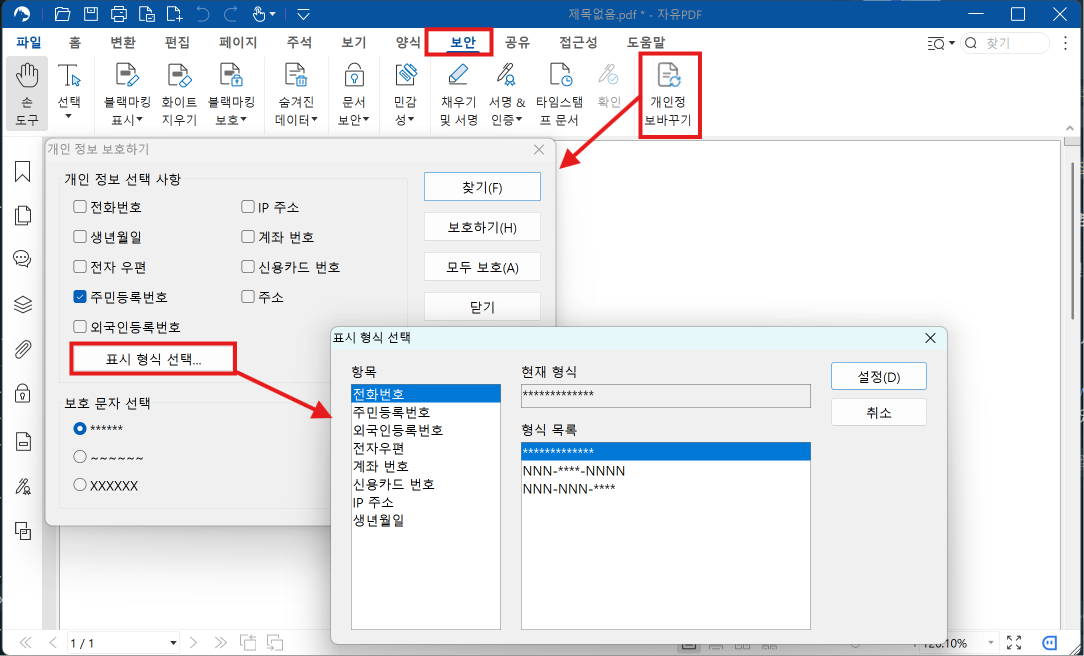Open the 타임스탬프 문서 tool
Image resolution: width=1084 pixels, height=656 pixels.
point(559,94)
